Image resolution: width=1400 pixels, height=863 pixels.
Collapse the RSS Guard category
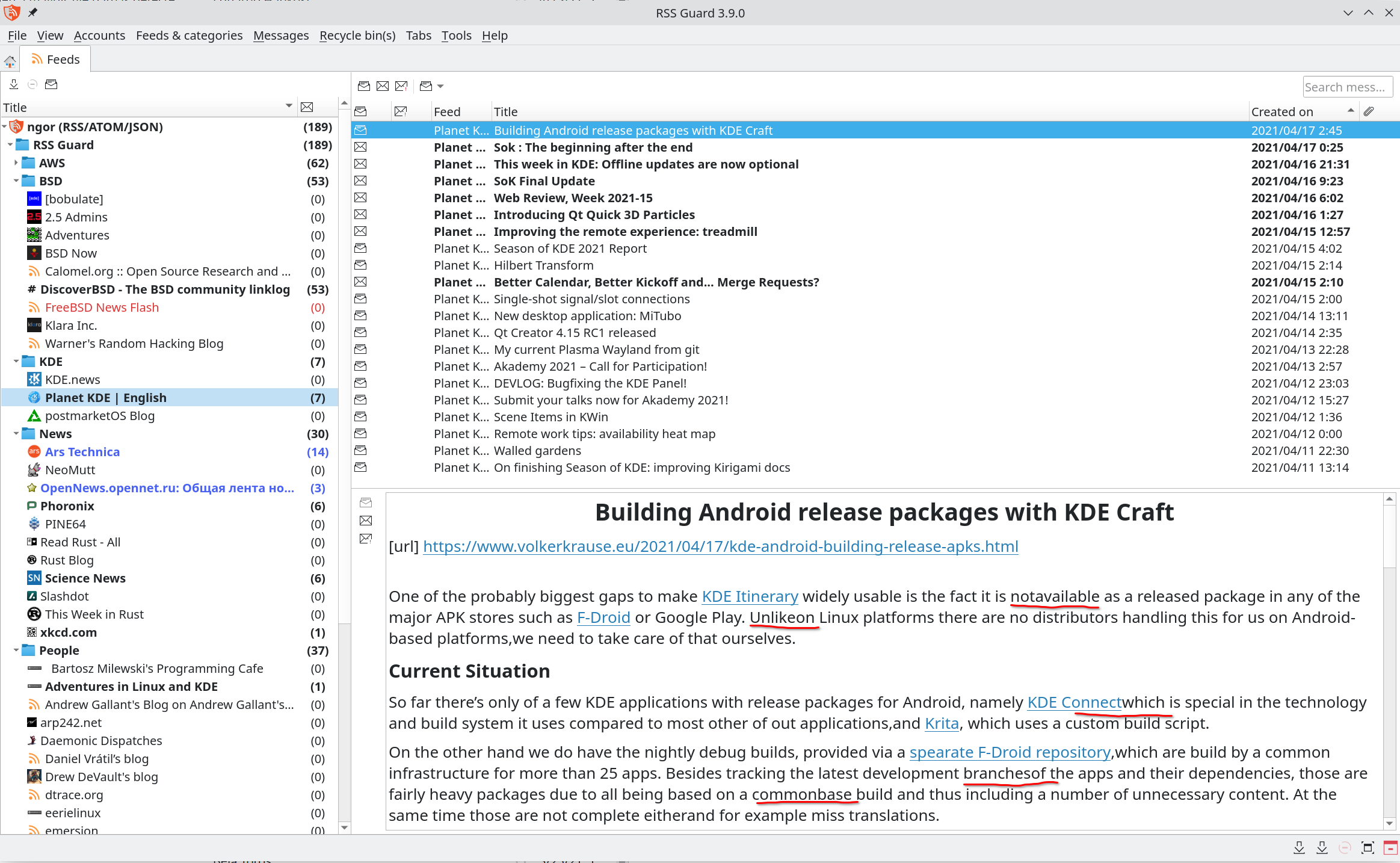(10, 144)
